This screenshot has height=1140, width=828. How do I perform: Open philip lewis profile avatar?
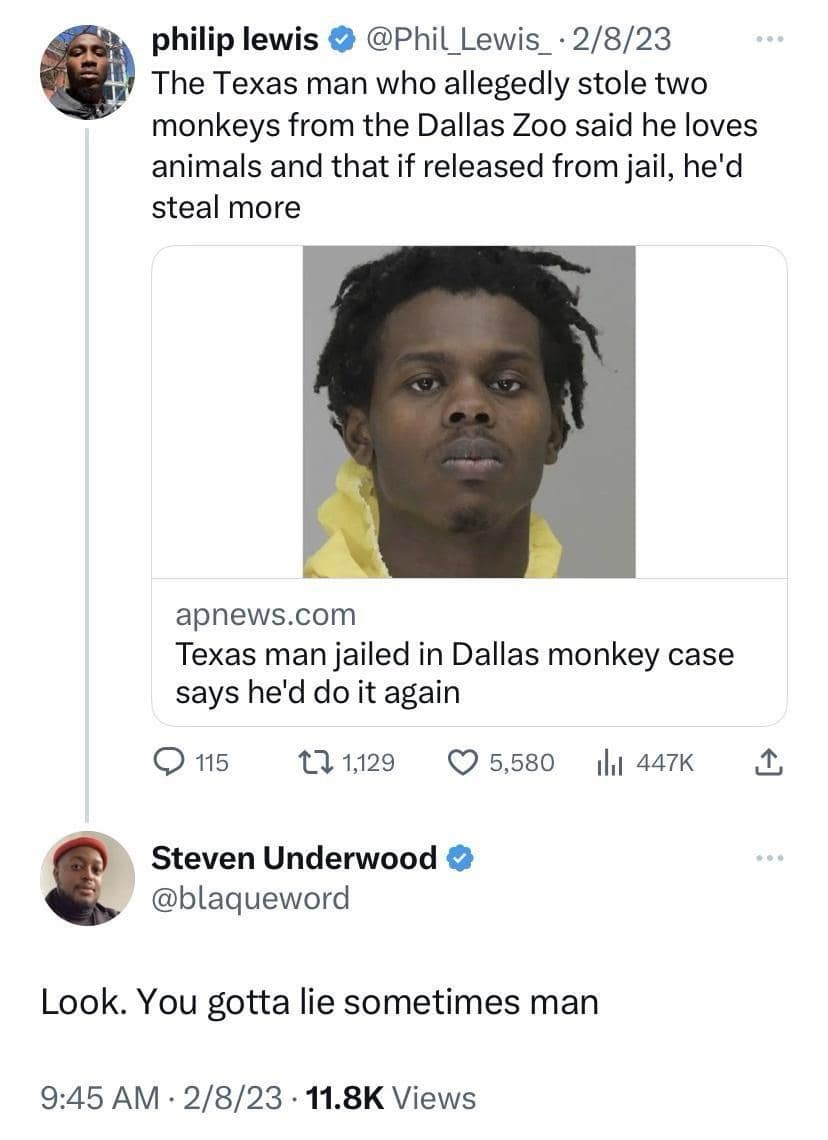coord(87,71)
